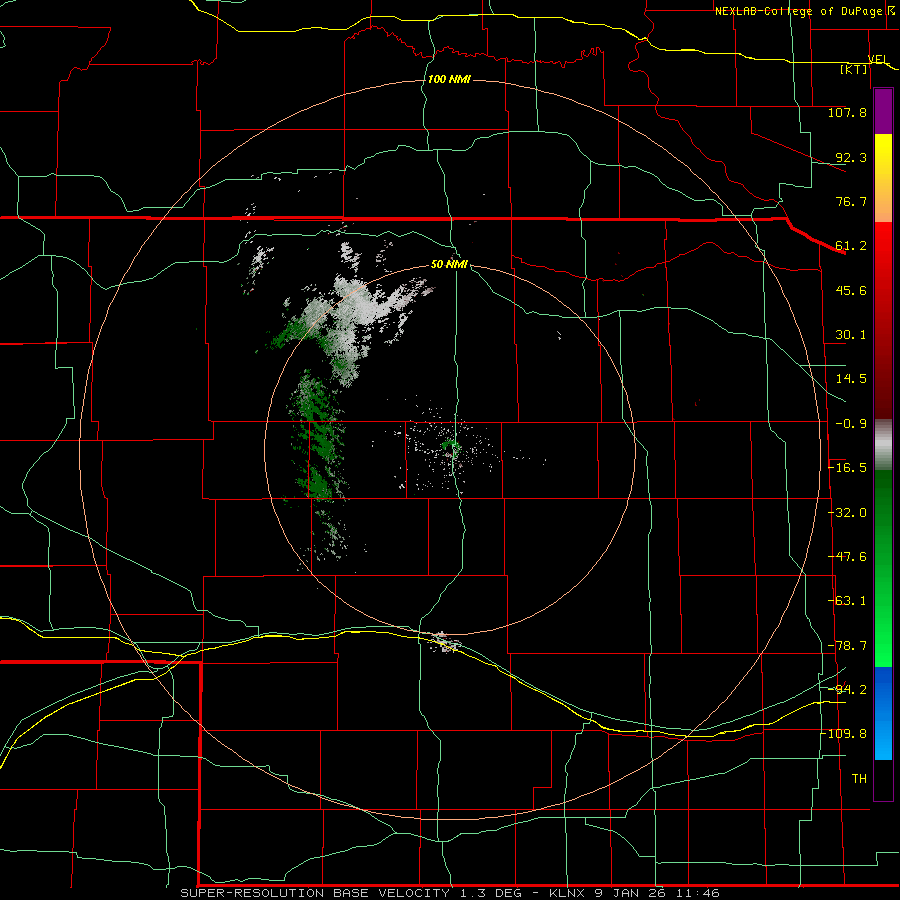Select the 14.5 legend value
The height and width of the screenshot is (900, 900).
point(851,379)
